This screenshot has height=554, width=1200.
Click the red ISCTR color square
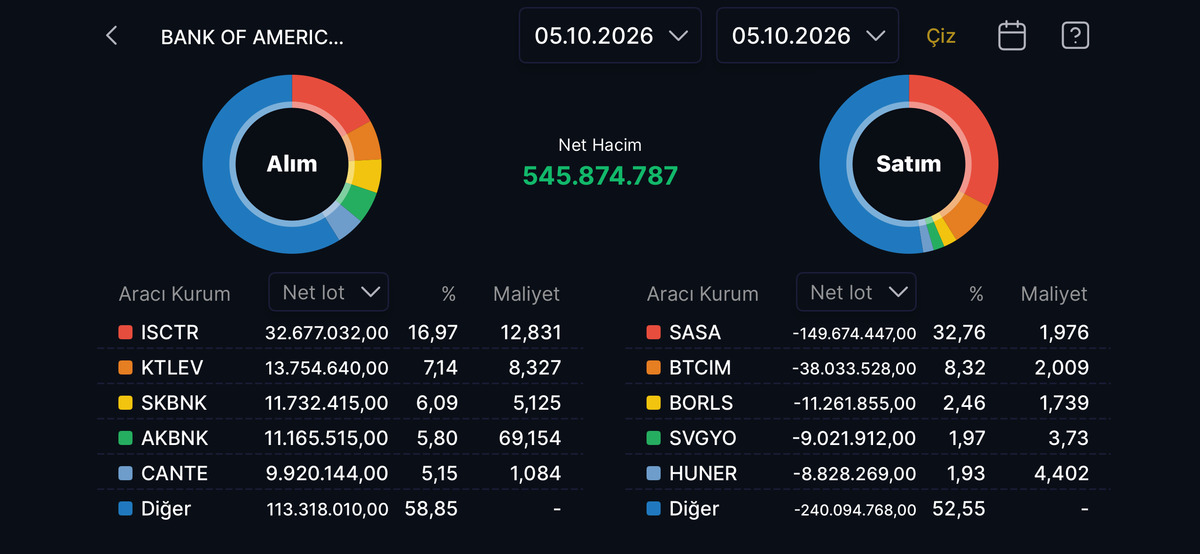tap(125, 332)
